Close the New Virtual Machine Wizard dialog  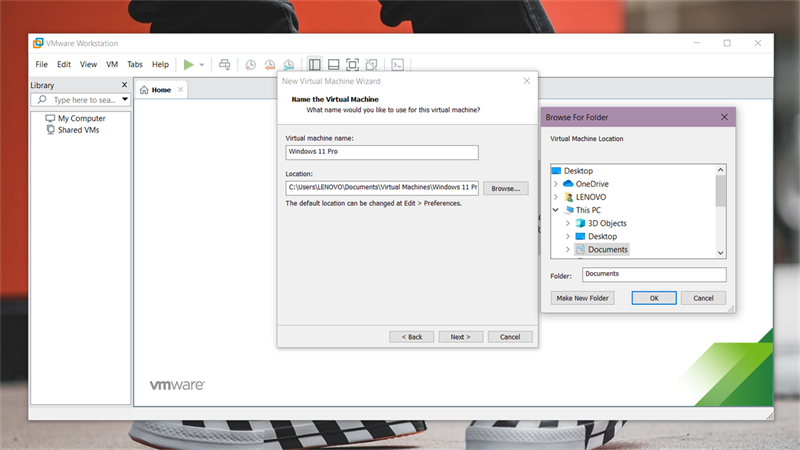tap(527, 81)
